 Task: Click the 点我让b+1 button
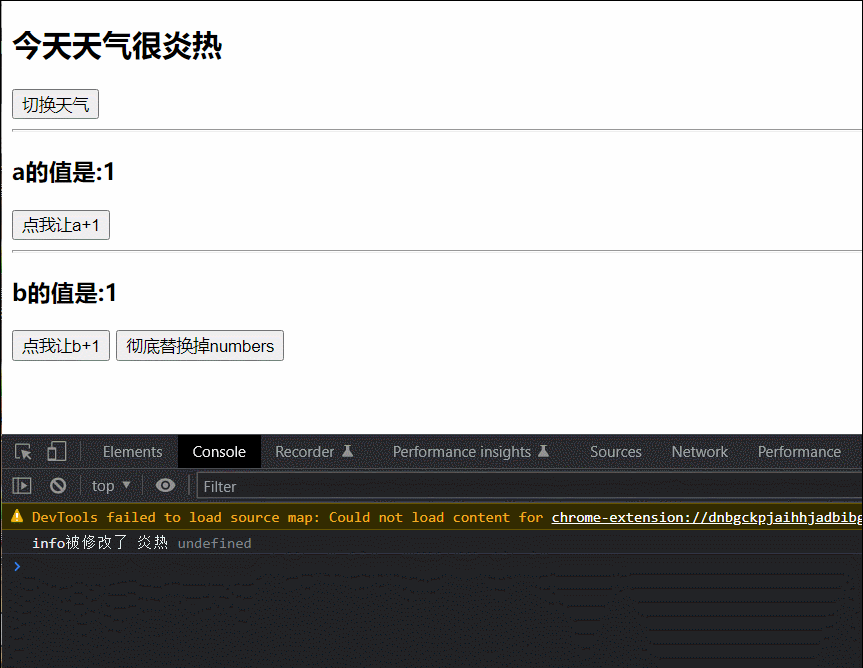[x=60, y=345]
